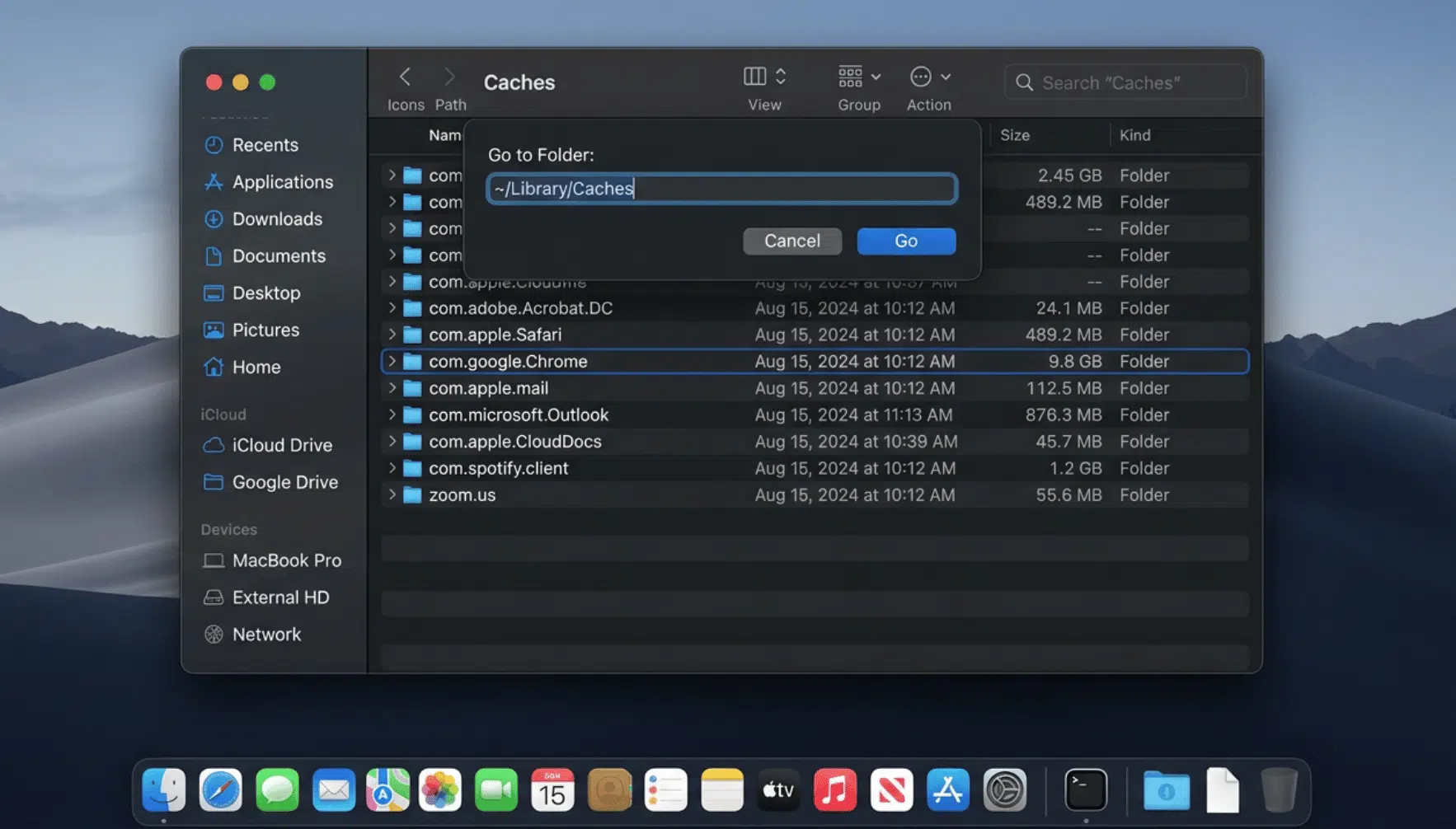
Task: Open Network in sidebar
Action: (252, 635)
